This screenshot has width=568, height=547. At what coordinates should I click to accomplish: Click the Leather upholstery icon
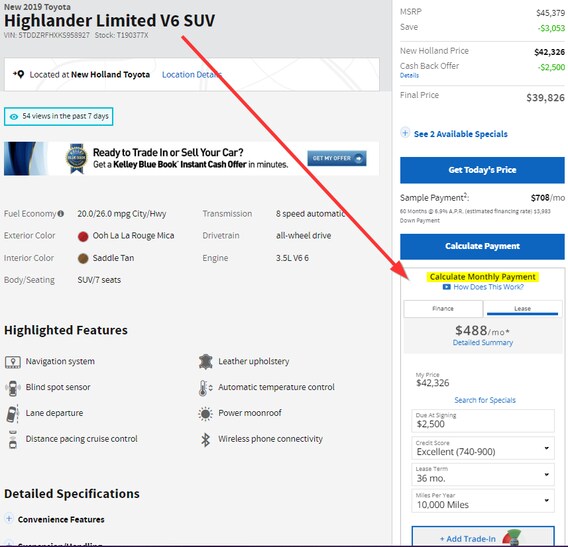[x=205, y=362]
